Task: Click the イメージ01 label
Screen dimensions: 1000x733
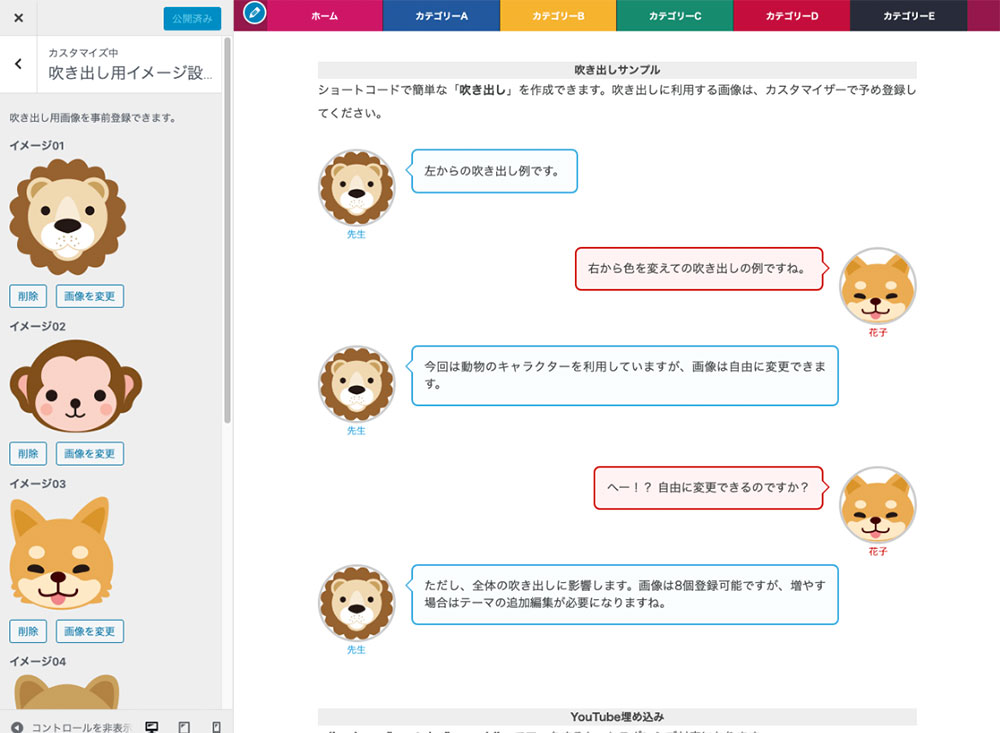Action: pos(37,145)
